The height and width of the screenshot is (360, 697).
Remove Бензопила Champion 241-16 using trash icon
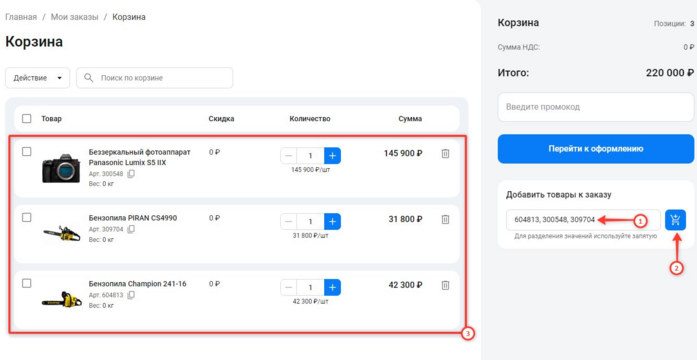click(445, 285)
